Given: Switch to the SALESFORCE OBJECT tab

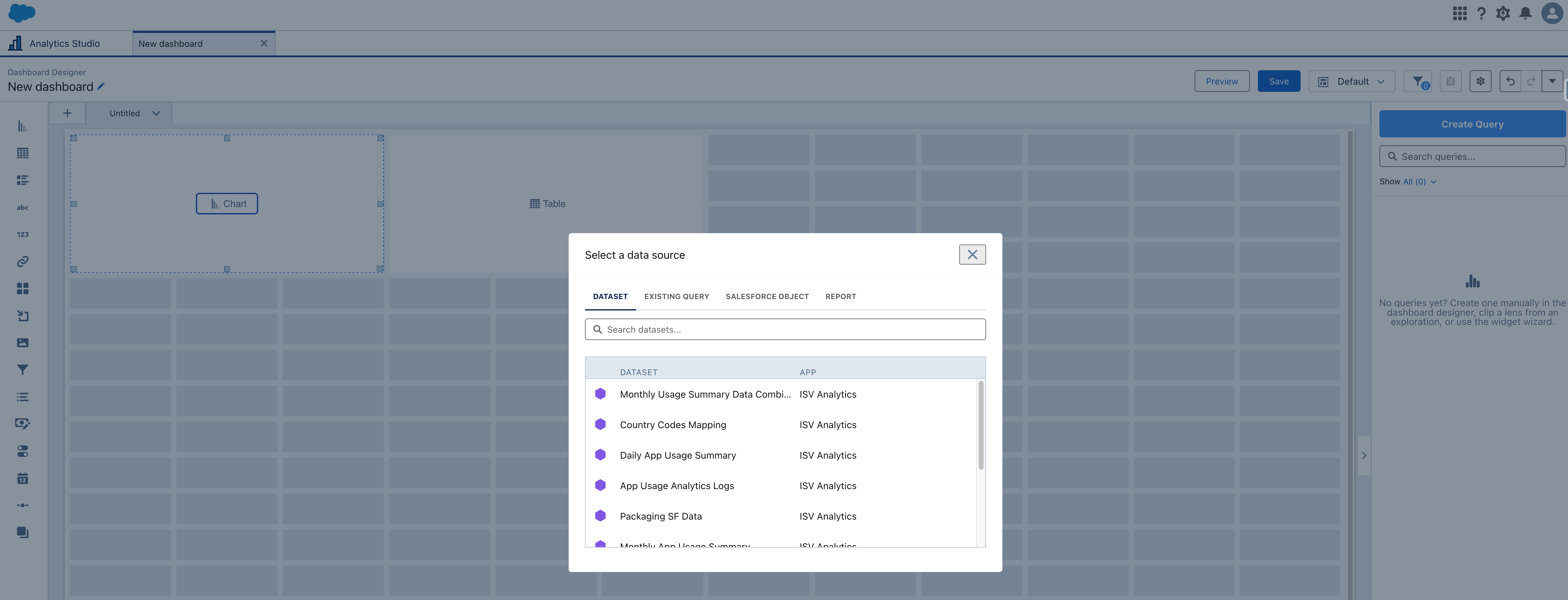Looking at the screenshot, I should coord(767,296).
